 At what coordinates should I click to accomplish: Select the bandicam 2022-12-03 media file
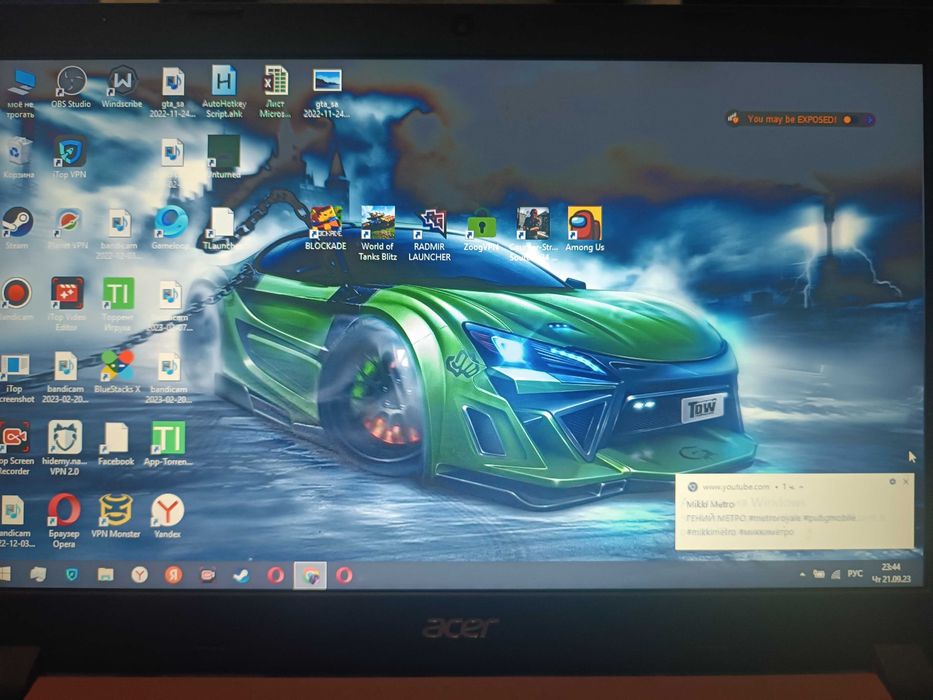[x=14, y=521]
